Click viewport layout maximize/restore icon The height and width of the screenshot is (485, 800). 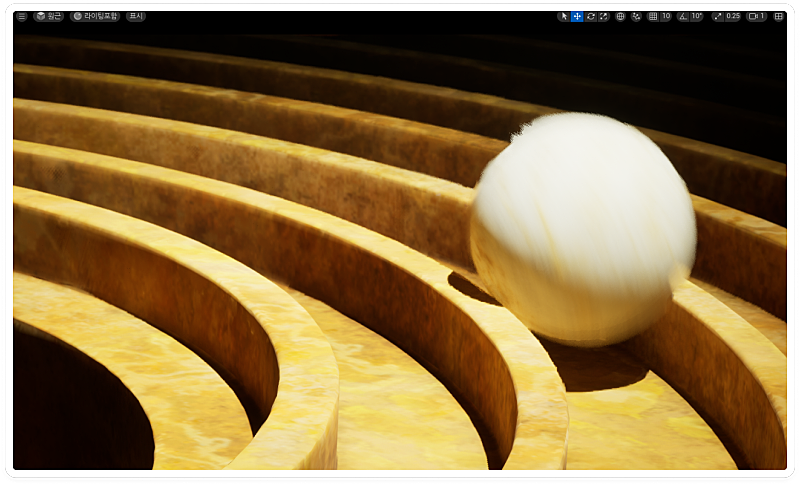click(778, 16)
